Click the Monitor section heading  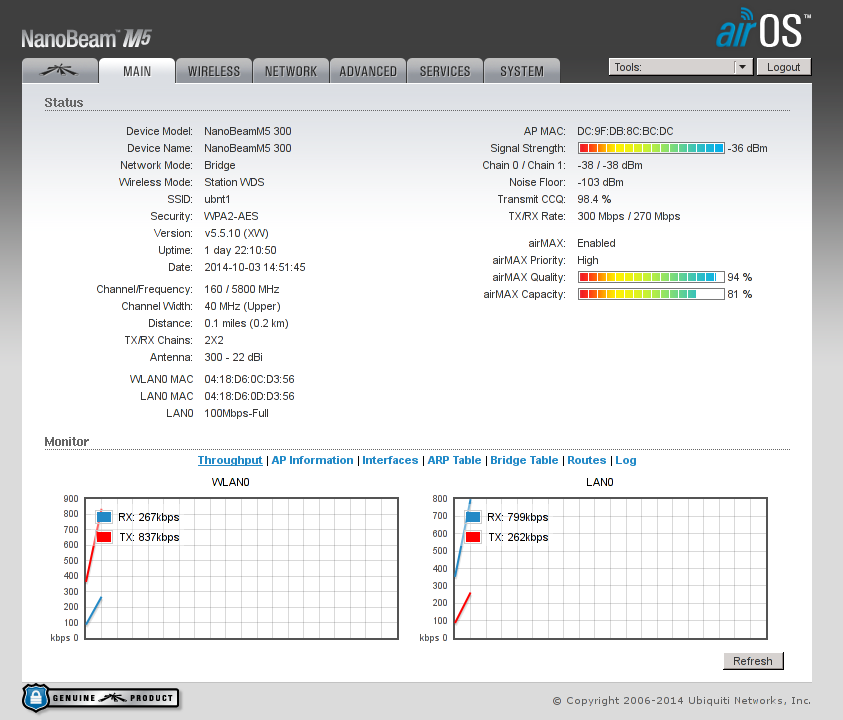[67, 441]
